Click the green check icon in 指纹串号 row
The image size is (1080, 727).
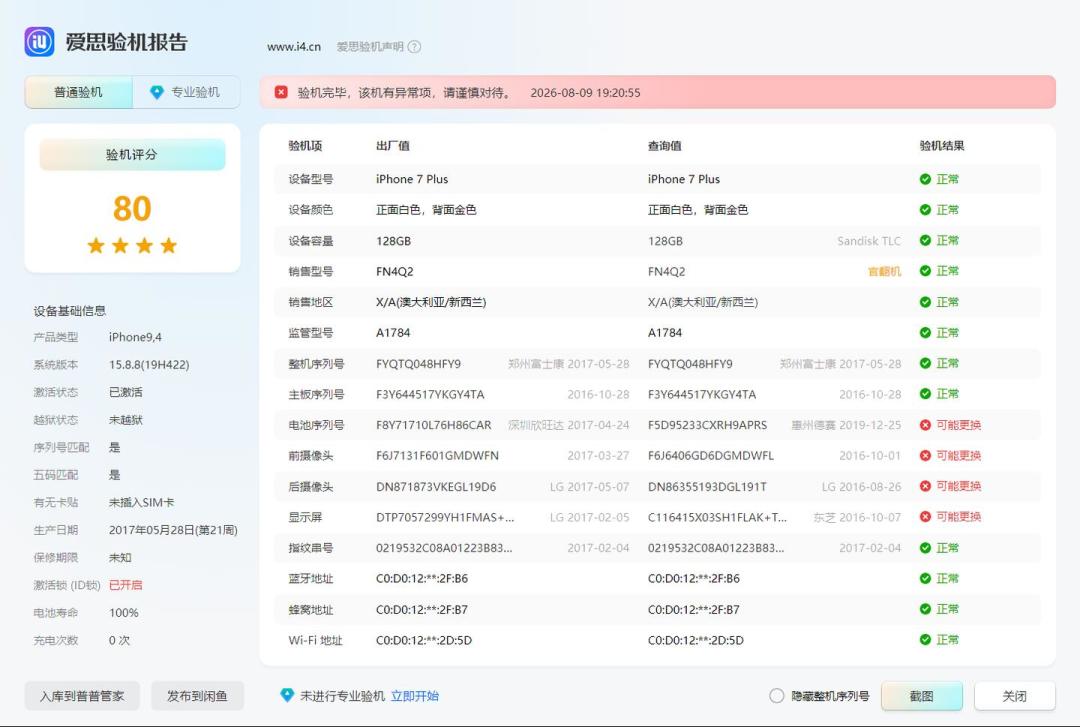(x=925, y=548)
